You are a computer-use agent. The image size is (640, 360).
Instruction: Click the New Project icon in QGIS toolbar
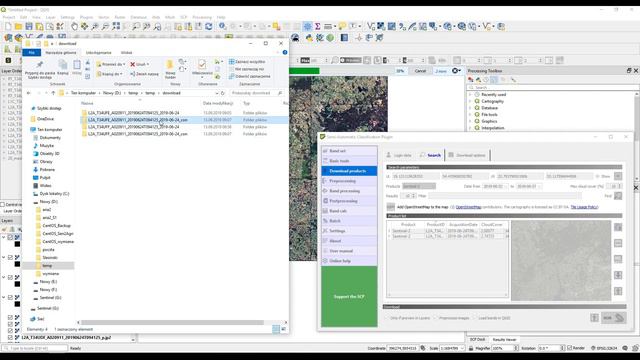(8, 27)
